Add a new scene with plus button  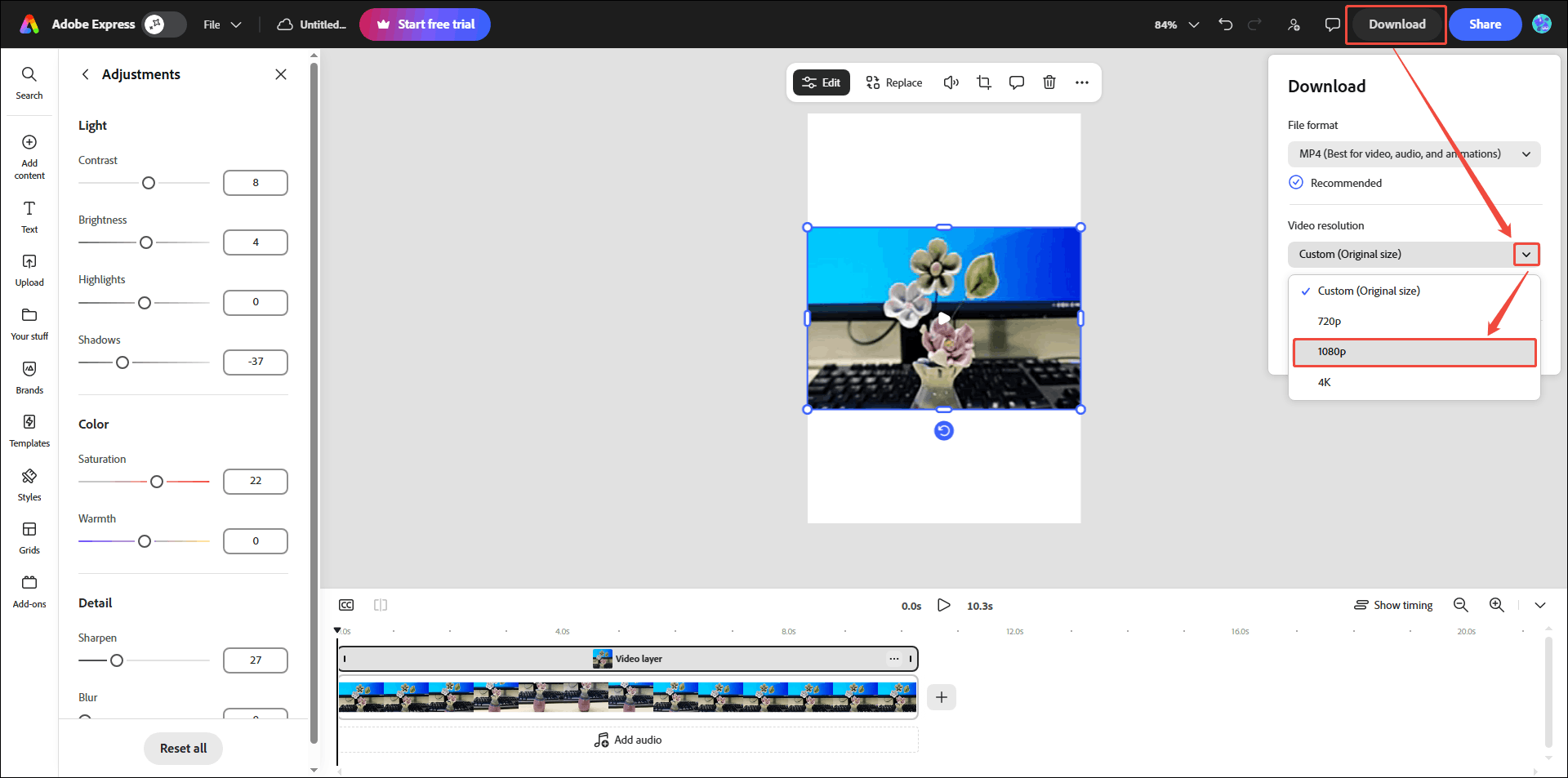(x=942, y=697)
